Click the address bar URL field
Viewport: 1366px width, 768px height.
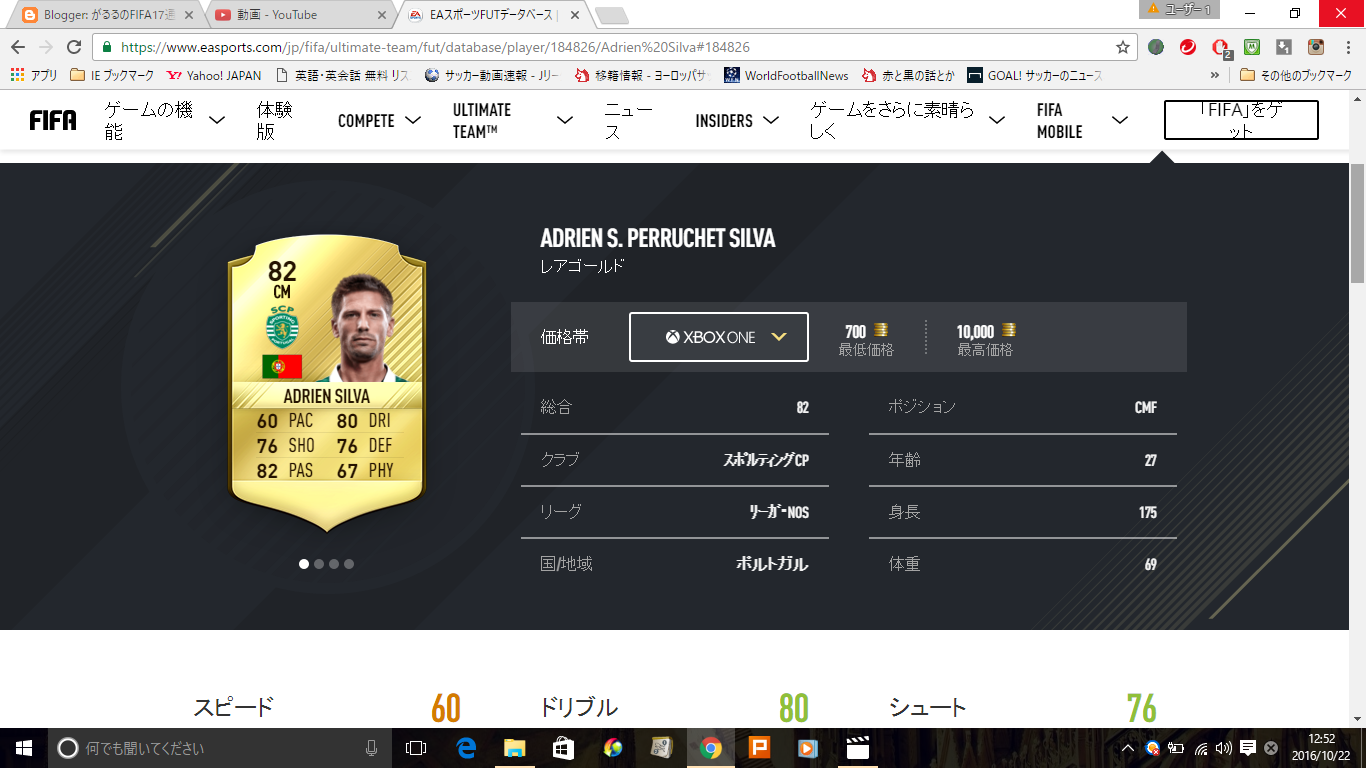(610, 47)
